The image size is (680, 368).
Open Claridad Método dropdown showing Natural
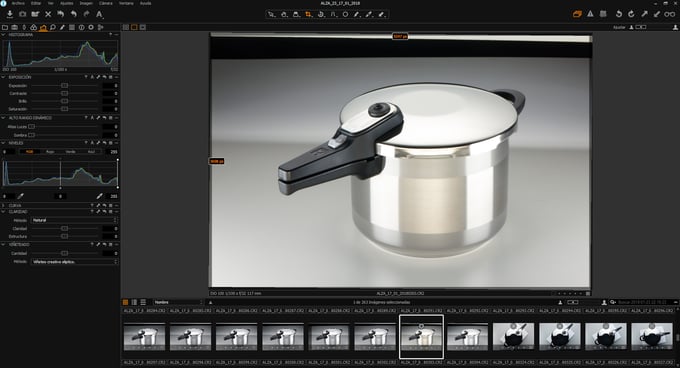74,220
